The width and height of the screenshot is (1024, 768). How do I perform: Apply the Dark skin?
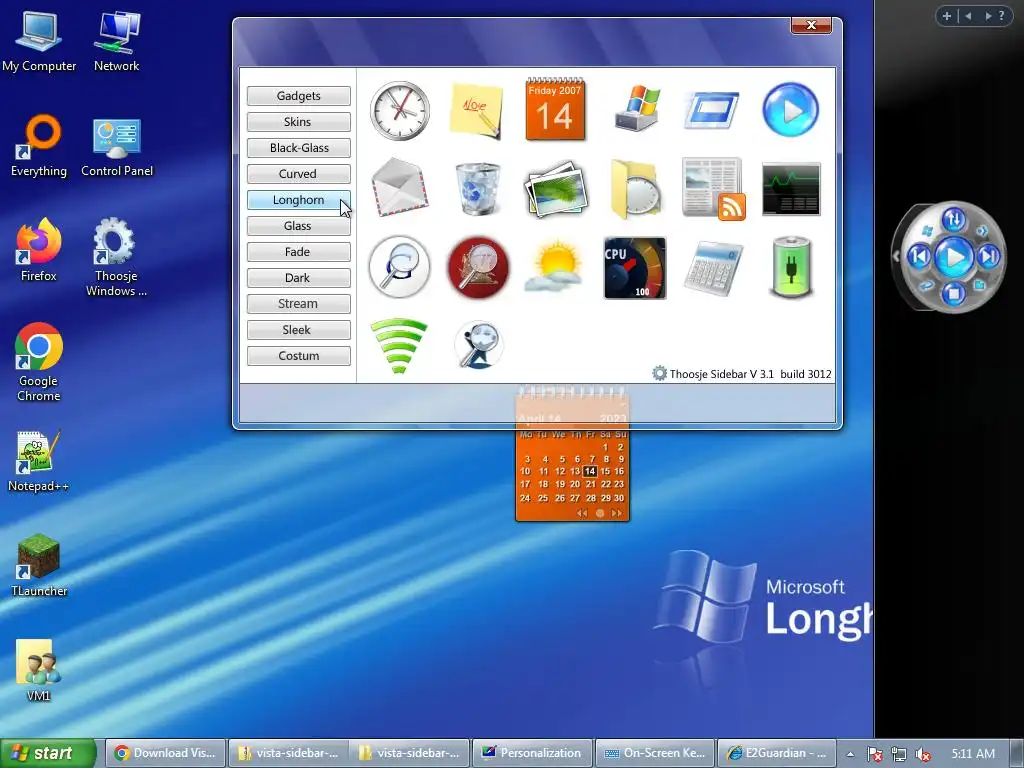(298, 278)
